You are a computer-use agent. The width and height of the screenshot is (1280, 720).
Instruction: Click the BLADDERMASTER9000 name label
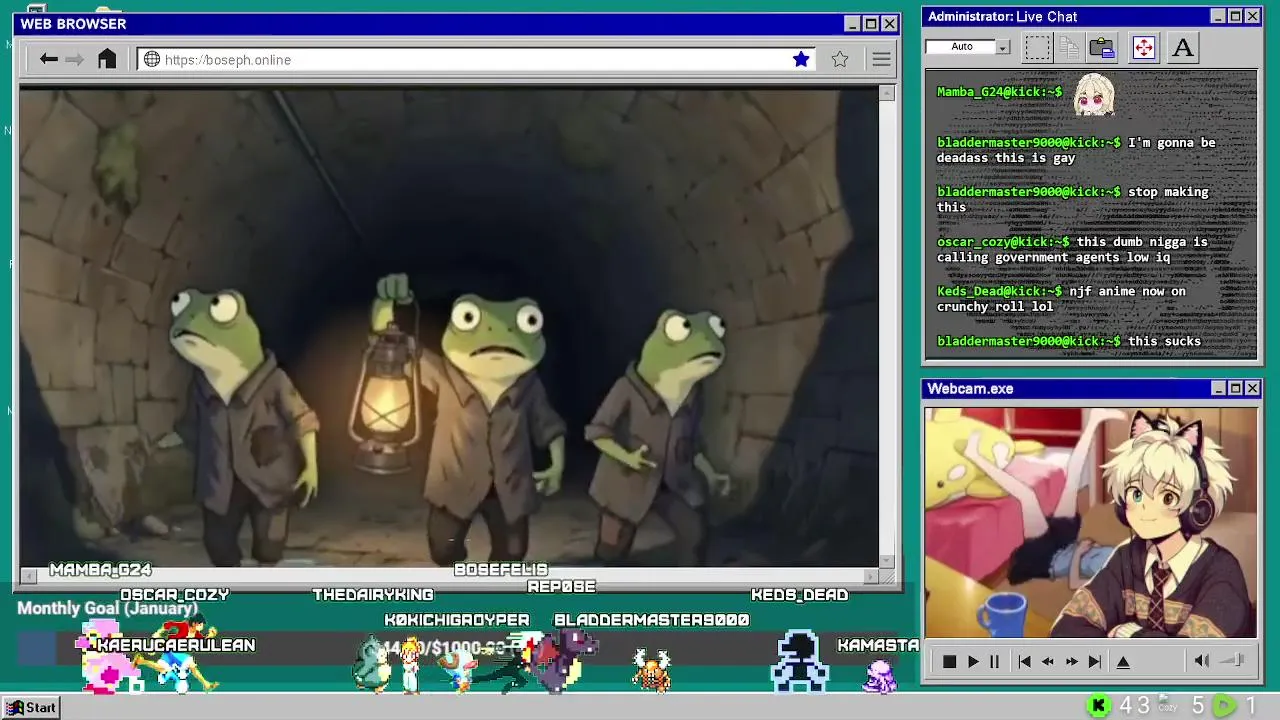[651, 620]
